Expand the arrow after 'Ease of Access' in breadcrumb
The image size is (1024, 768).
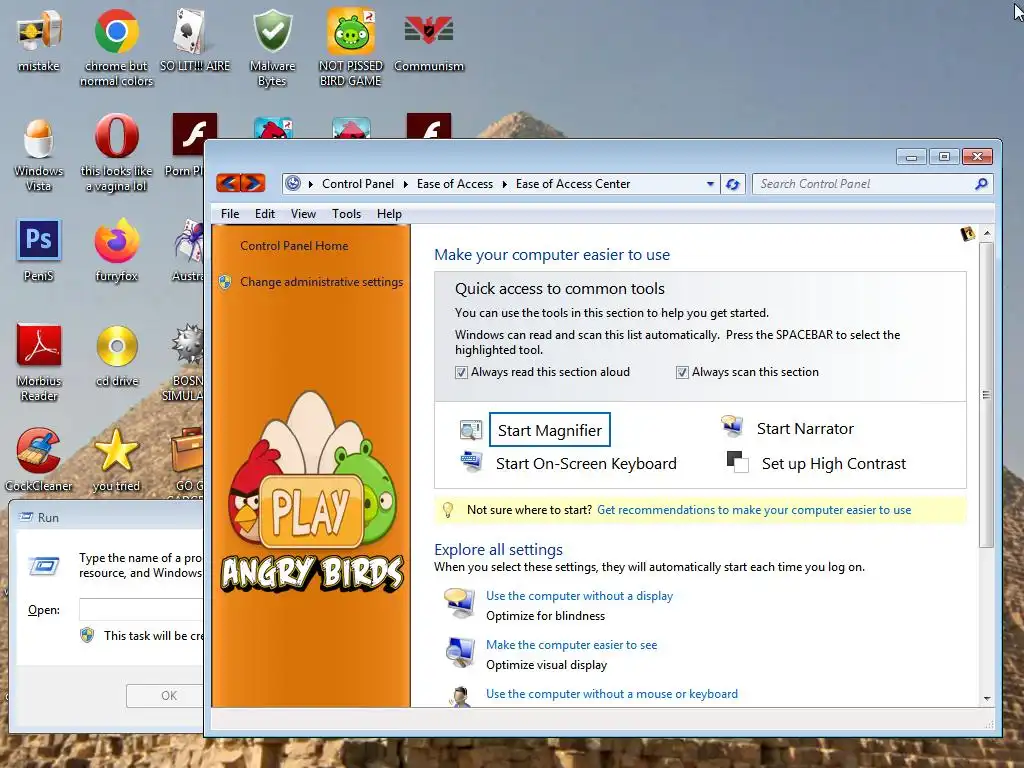click(504, 184)
